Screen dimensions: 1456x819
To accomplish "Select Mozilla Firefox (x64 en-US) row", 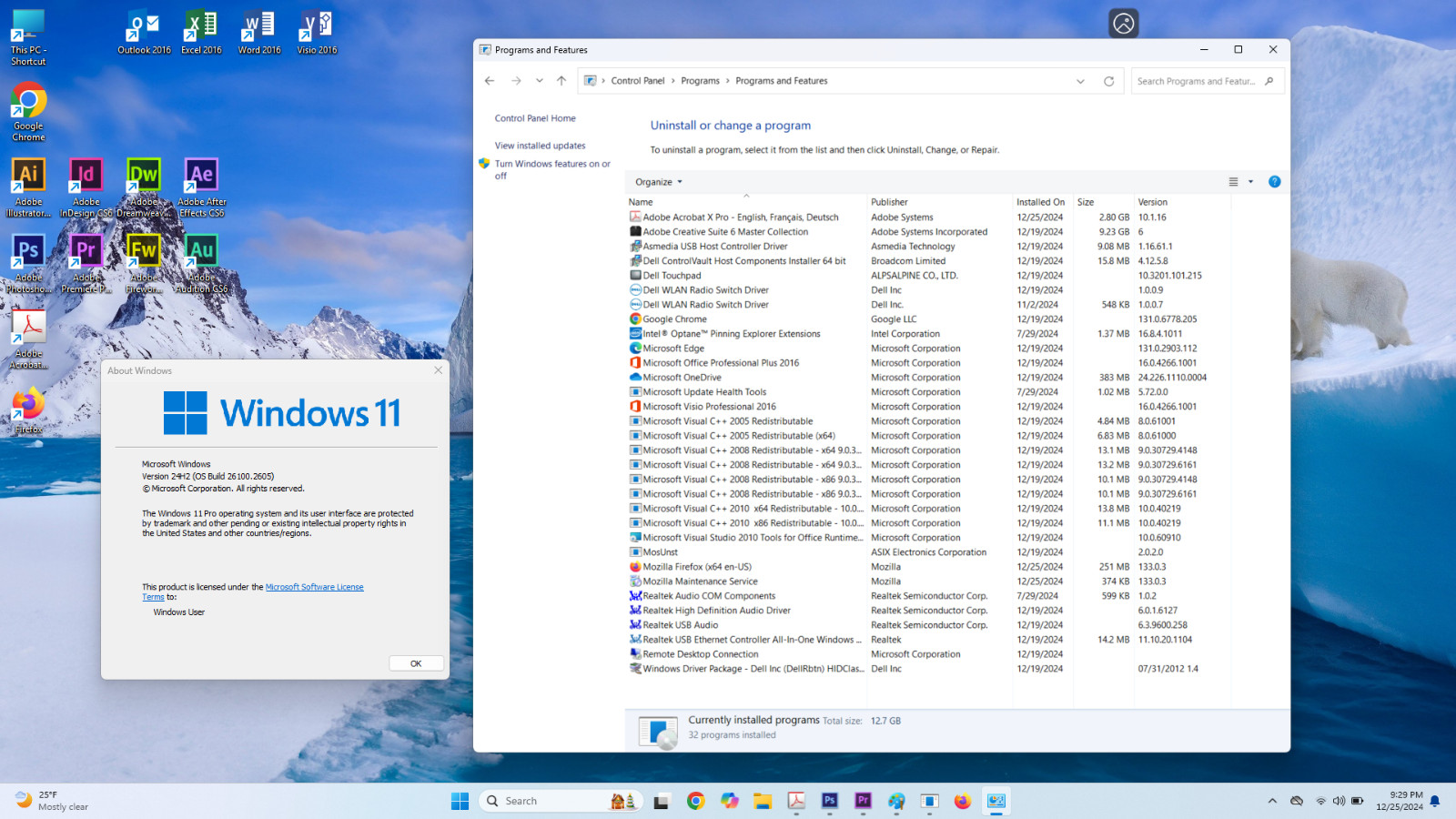I will 928,567.
